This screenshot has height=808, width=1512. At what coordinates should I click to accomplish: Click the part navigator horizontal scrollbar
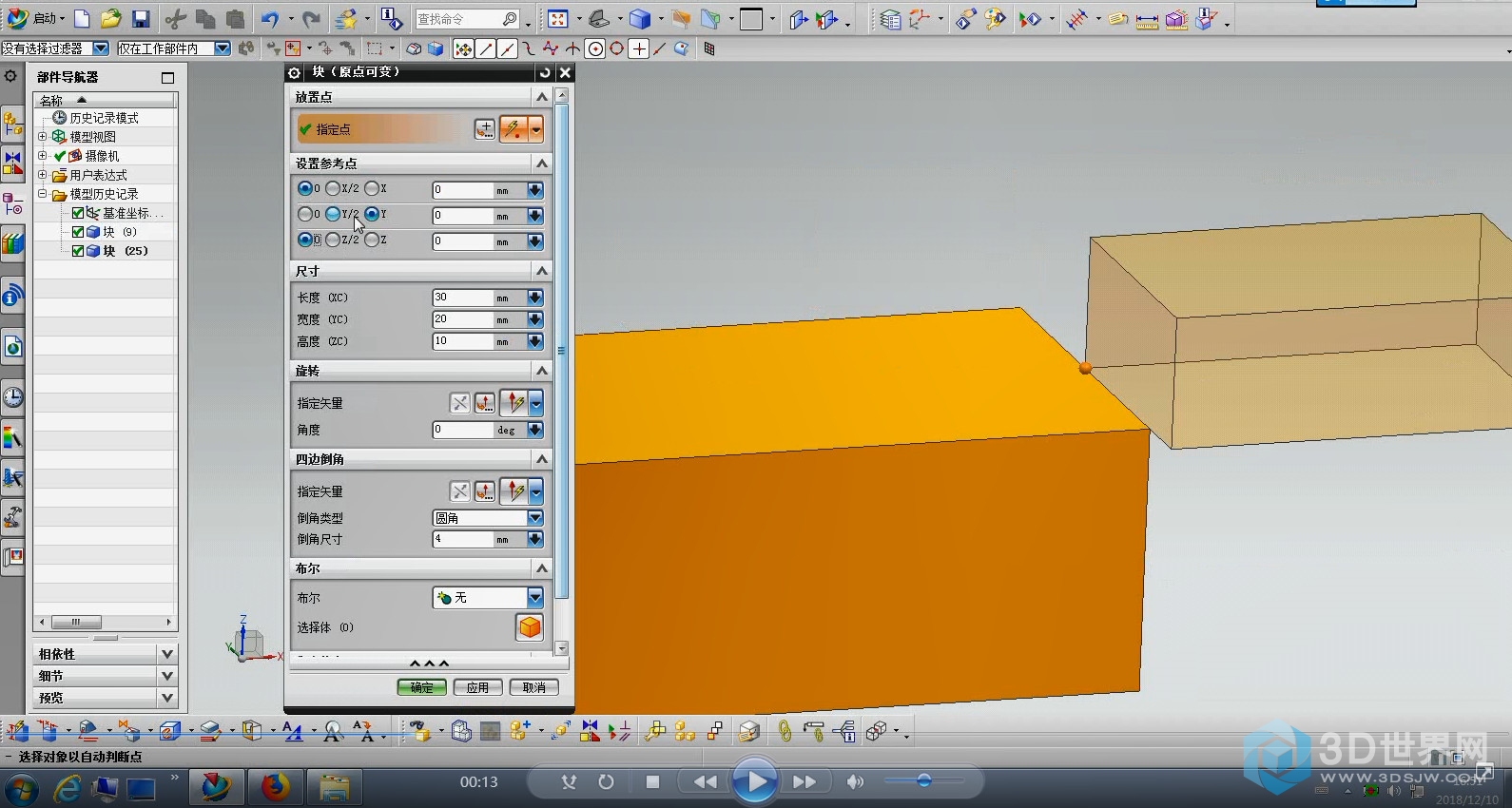[x=77, y=623]
